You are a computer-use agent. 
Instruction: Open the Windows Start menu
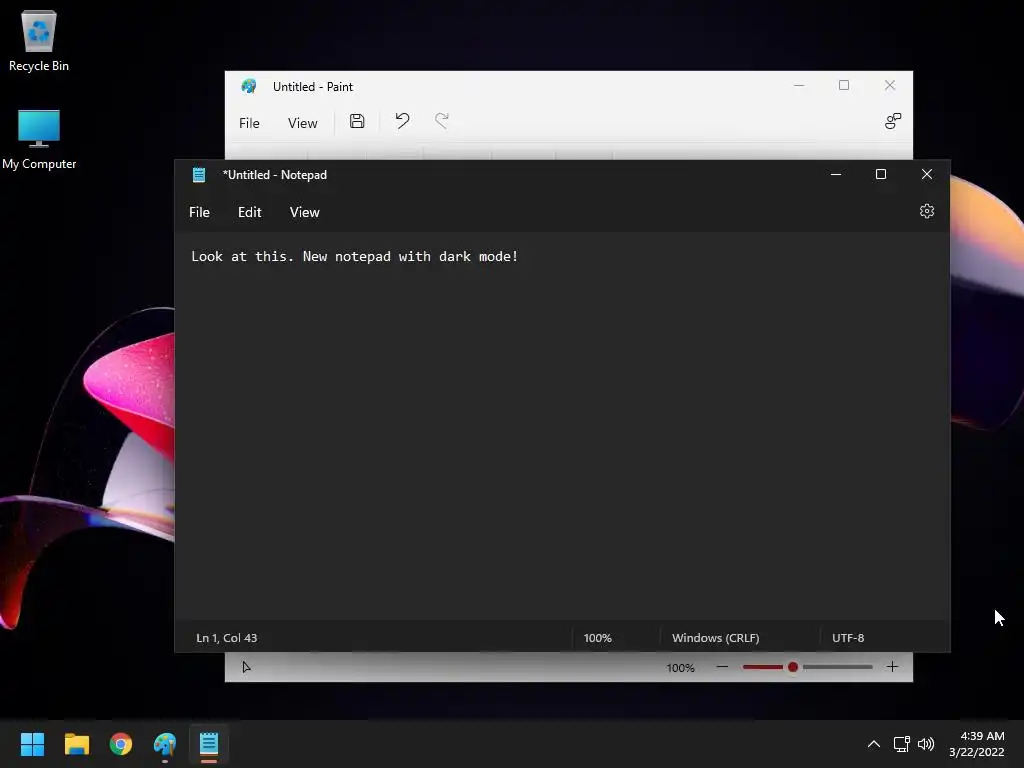tap(32, 744)
